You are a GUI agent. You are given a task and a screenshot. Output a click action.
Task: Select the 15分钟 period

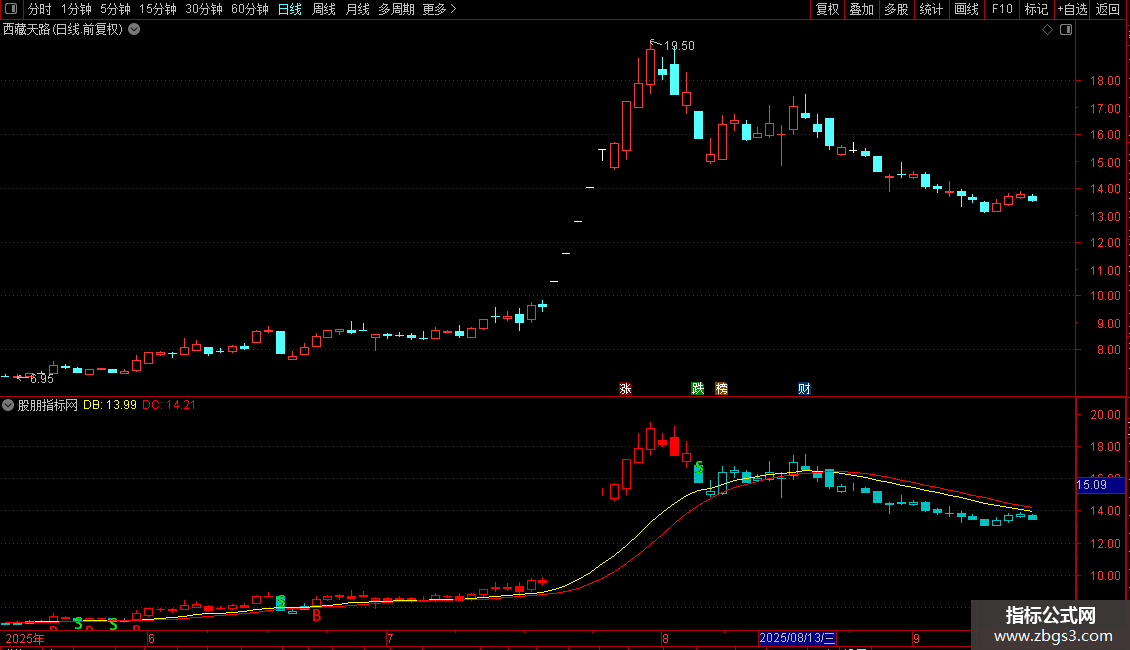pos(158,9)
